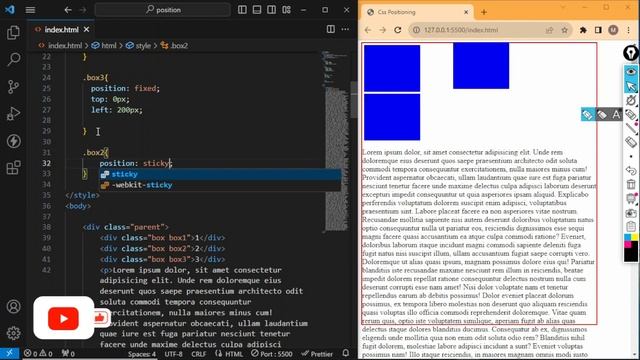Open the browser profile avatar
Viewport: 640px width, 360px height.
613,30
